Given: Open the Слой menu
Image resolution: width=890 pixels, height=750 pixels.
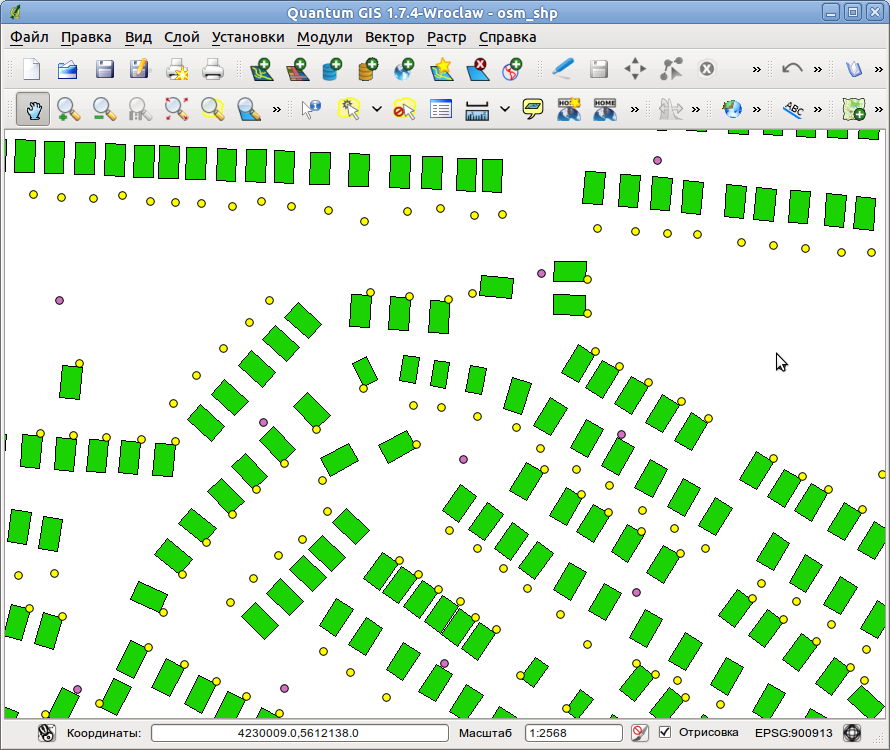Looking at the screenshot, I should [x=183, y=37].
